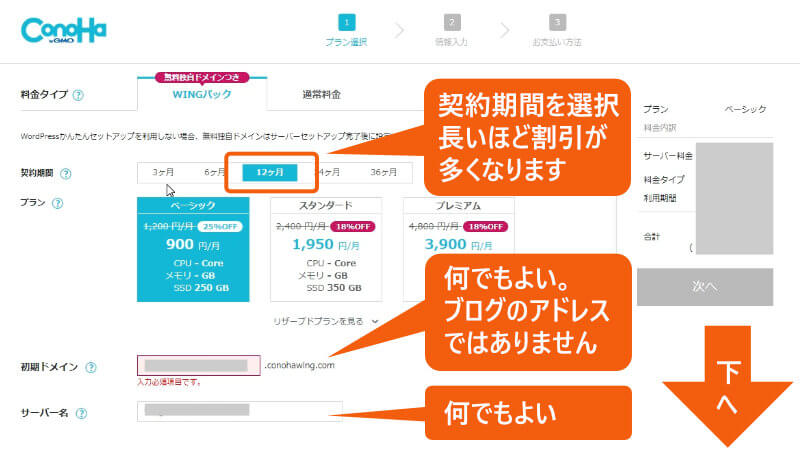
Task: Click the サーバー料金 summary label
Action: point(668,156)
